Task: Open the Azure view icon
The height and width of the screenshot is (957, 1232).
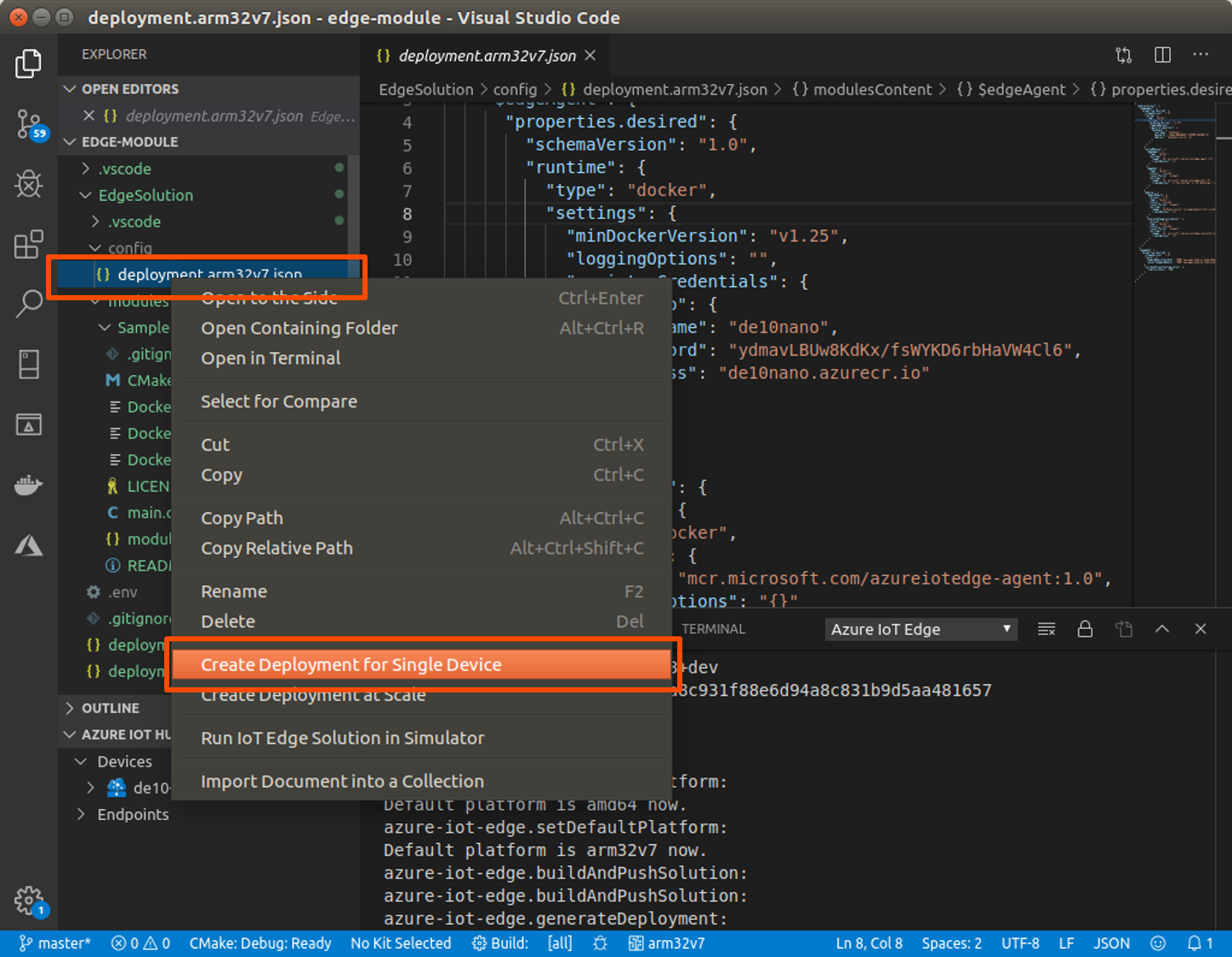Action: point(29,545)
